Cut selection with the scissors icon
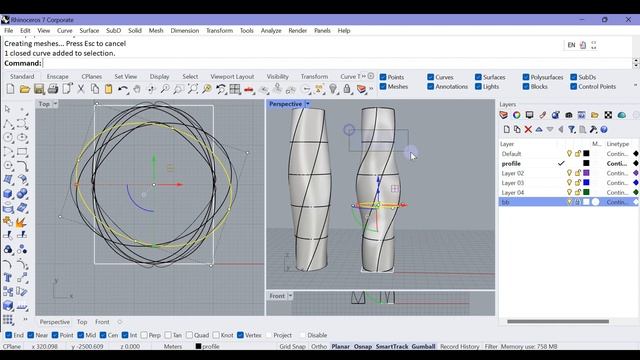 [x=81, y=89]
